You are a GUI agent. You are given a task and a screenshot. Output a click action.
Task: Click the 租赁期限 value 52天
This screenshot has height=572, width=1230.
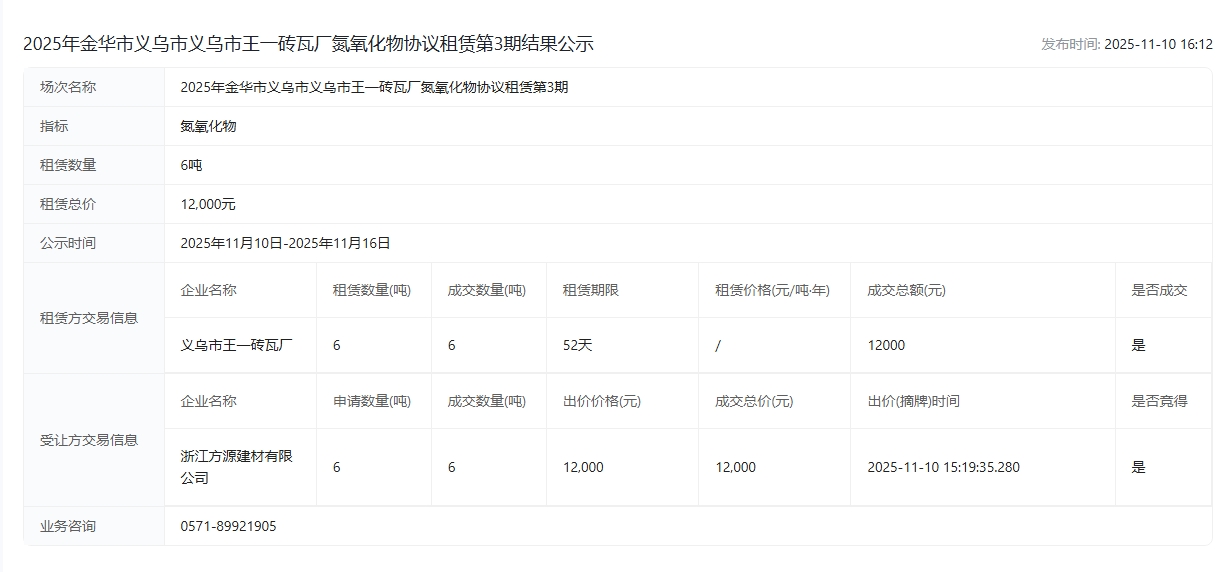point(578,345)
